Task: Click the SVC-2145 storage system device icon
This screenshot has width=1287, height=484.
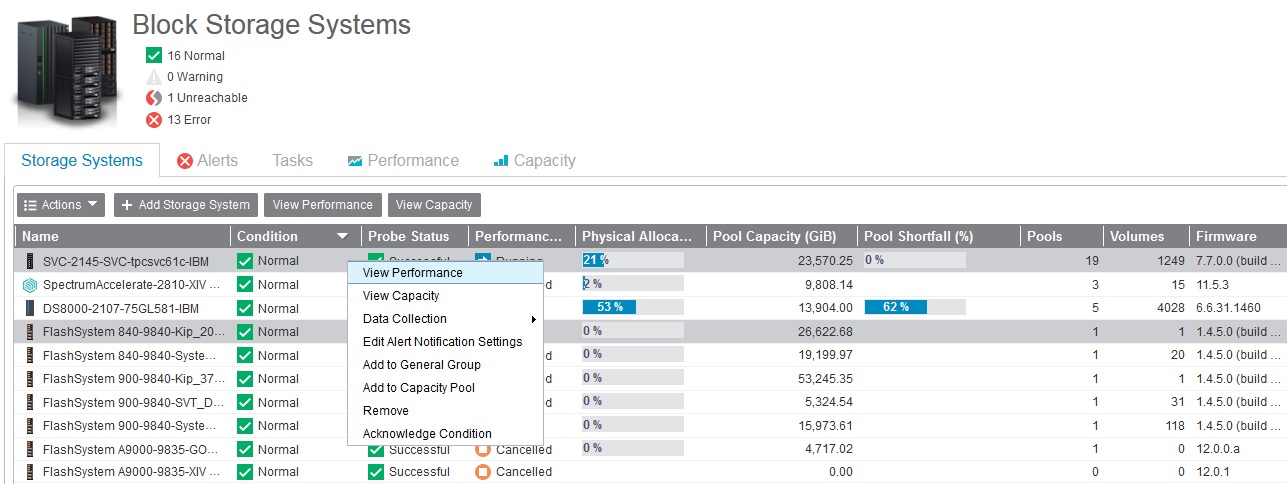Action: coord(30,261)
